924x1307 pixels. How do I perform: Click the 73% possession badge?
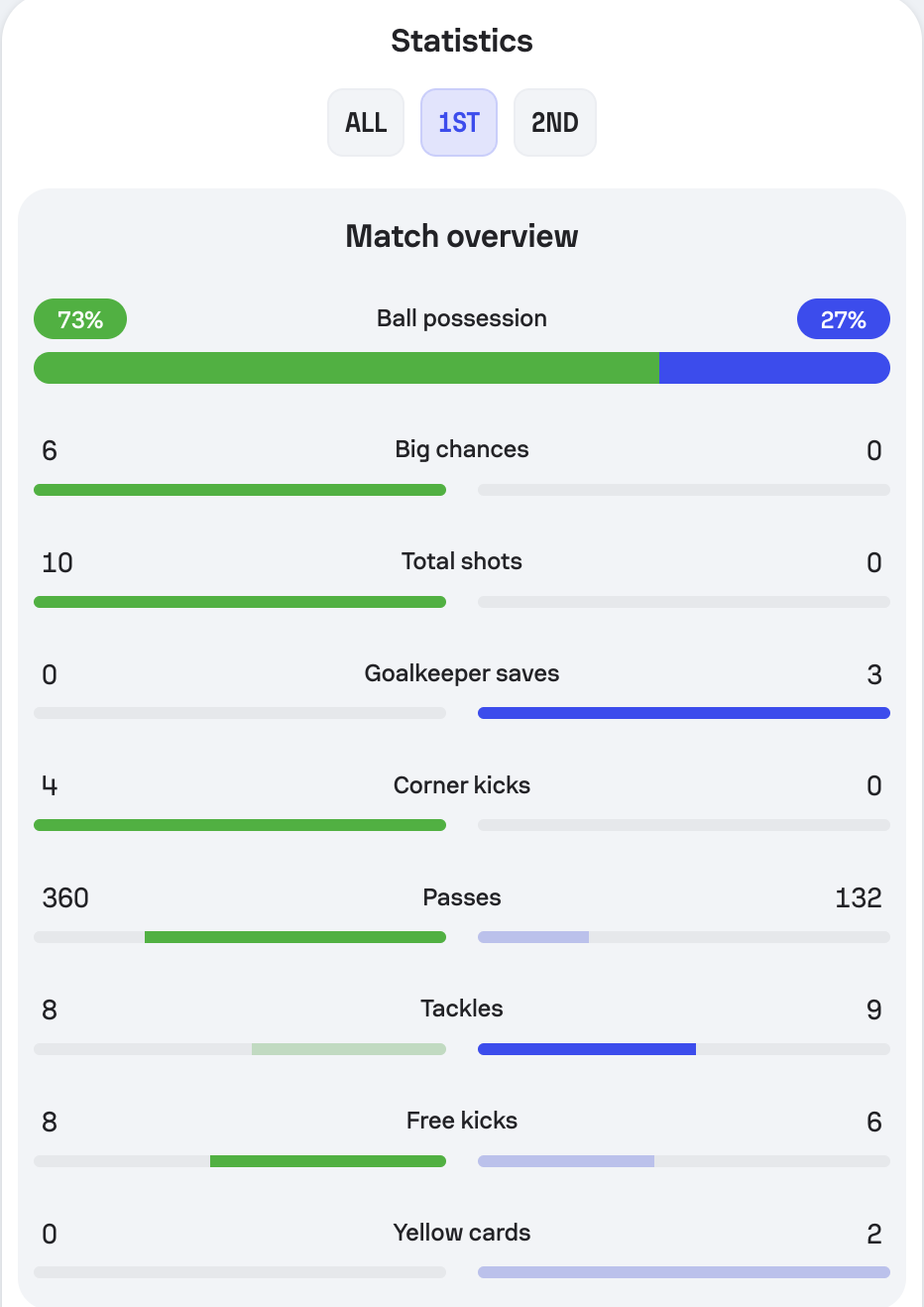click(80, 319)
